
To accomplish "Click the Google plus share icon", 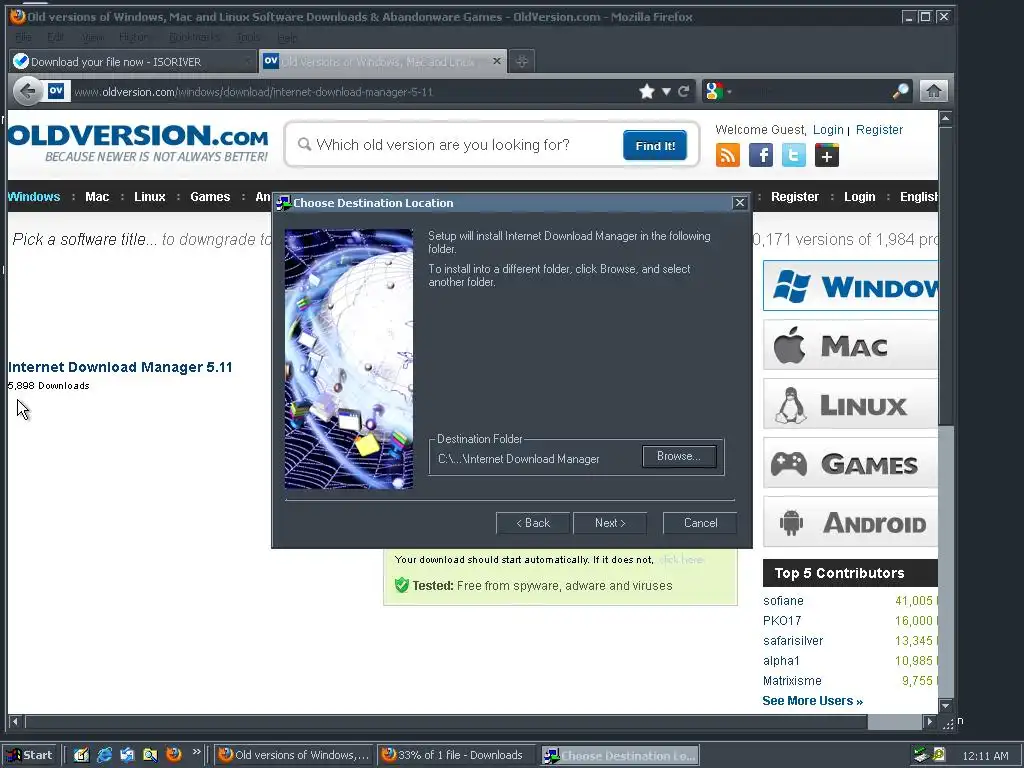I will coord(827,155).
